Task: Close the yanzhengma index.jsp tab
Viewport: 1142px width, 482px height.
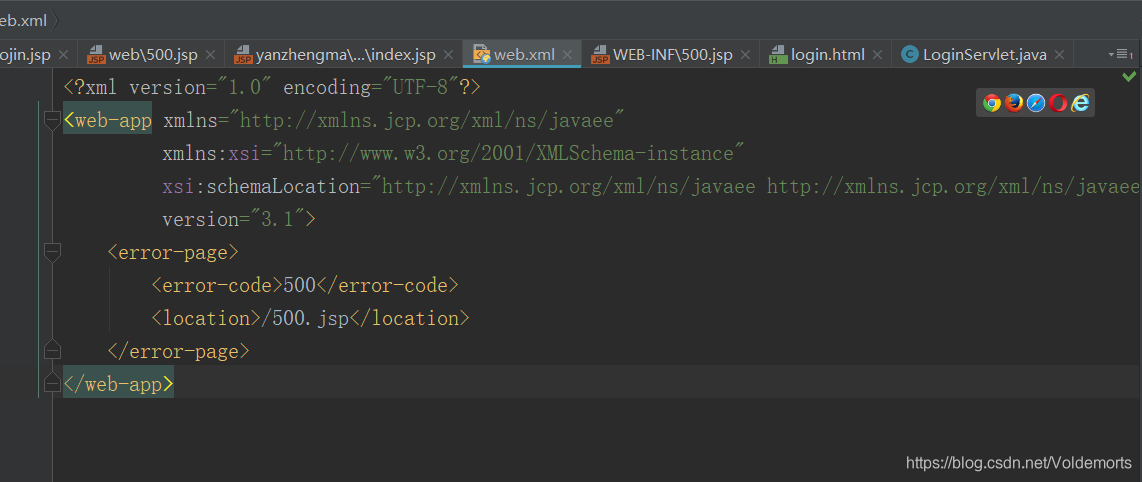Action: 449,55
